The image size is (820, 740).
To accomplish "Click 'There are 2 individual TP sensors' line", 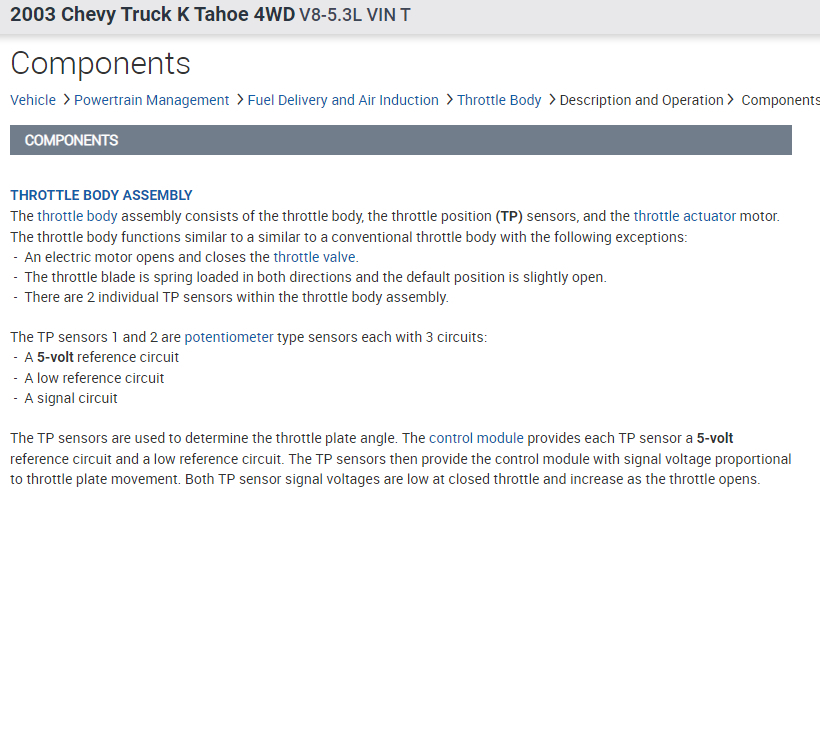I will tap(236, 297).
